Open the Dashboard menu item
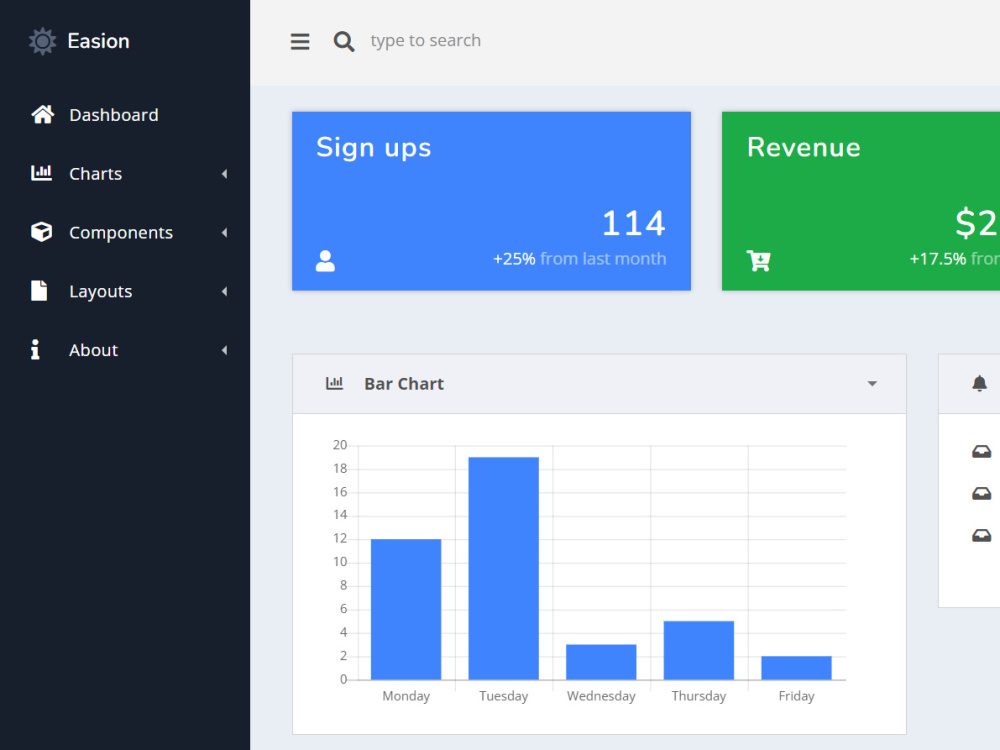 pyautogui.click(x=125, y=115)
